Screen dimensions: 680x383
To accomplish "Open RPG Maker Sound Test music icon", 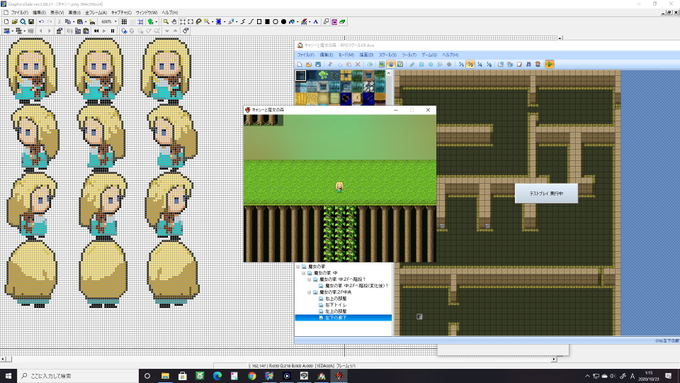I will (x=528, y=64).
